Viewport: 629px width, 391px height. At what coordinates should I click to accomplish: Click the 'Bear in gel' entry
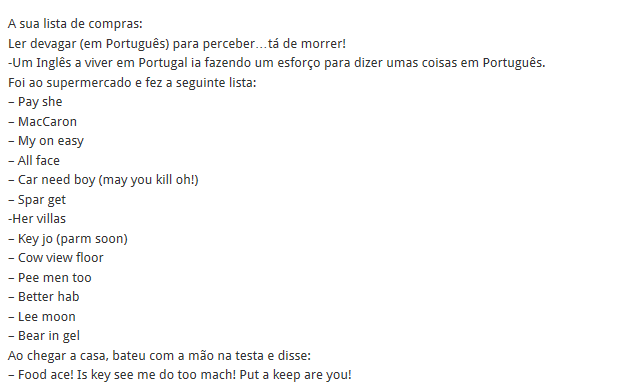point(44,336)
